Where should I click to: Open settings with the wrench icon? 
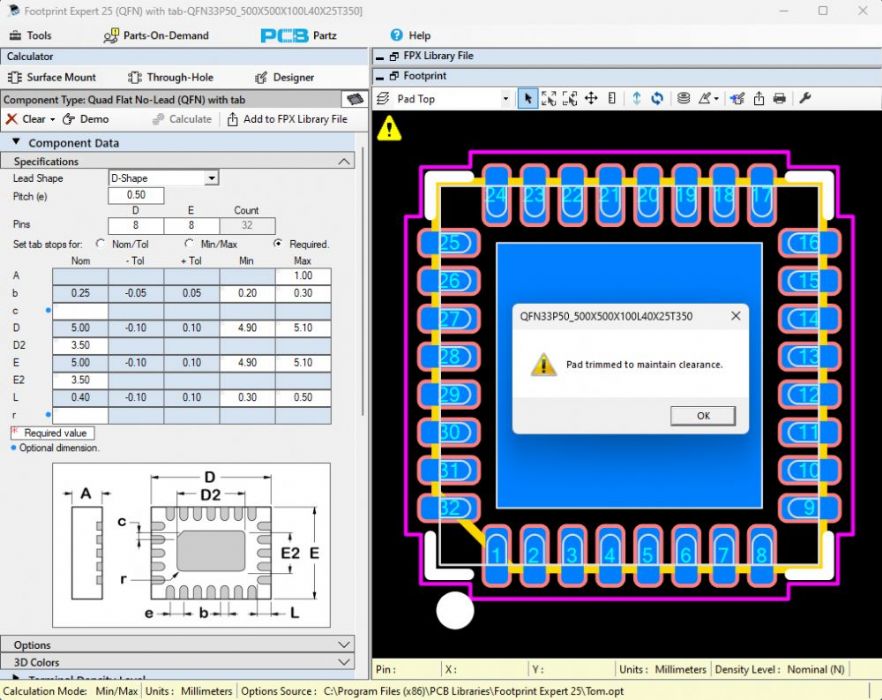[805, 98]
